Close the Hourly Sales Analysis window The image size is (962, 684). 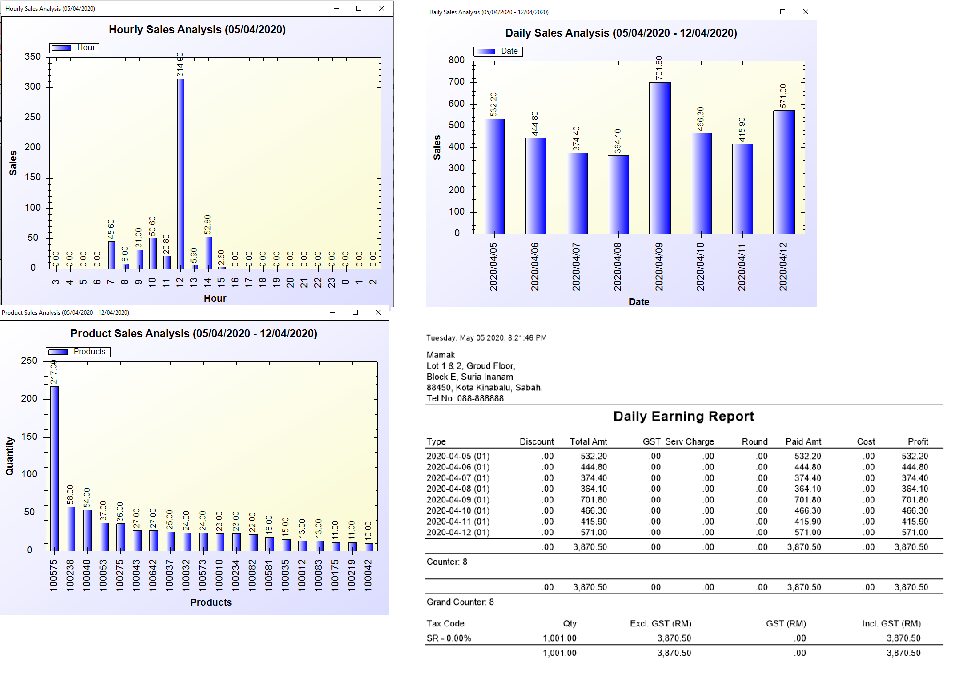coord(381,8)
